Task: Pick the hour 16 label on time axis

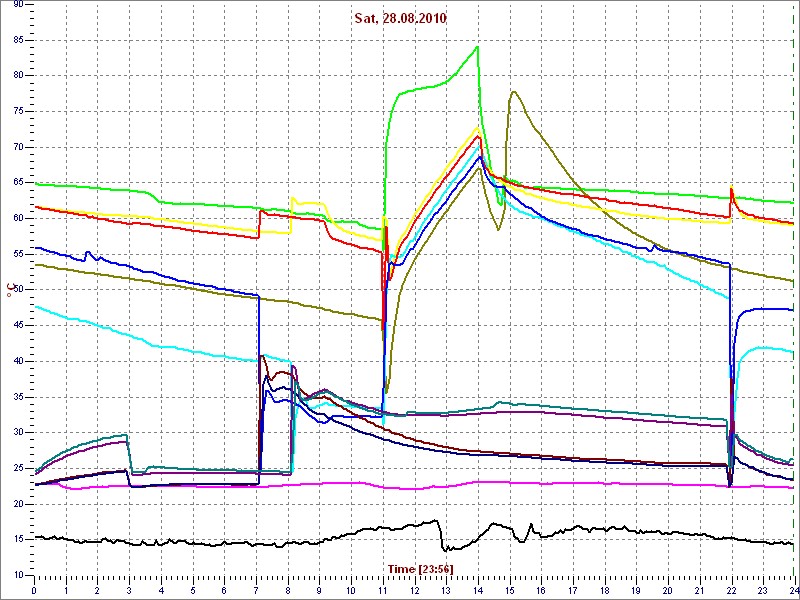Action: point(540,589)
